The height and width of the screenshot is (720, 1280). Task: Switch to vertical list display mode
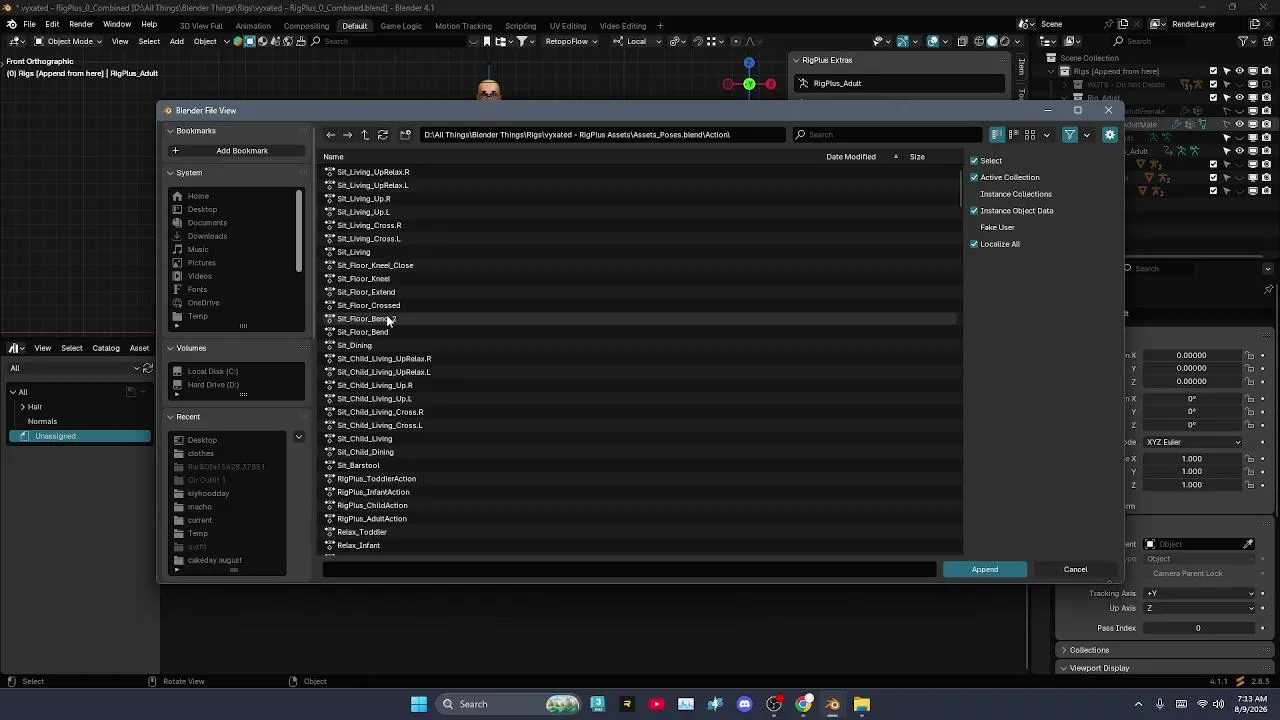click(x=997, y=135)
